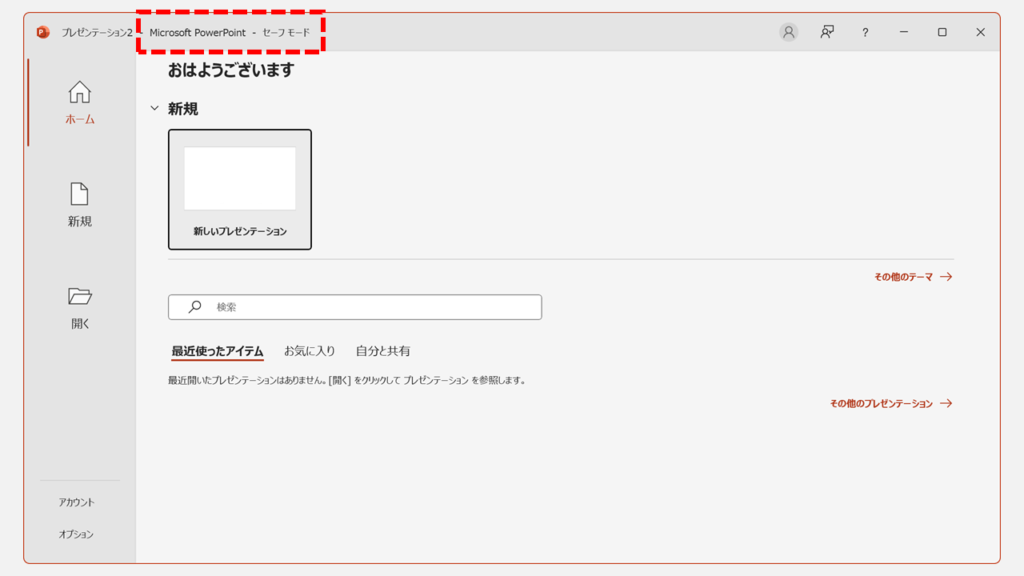Open the 開く (Open) folder page

(x=80, y=307)
